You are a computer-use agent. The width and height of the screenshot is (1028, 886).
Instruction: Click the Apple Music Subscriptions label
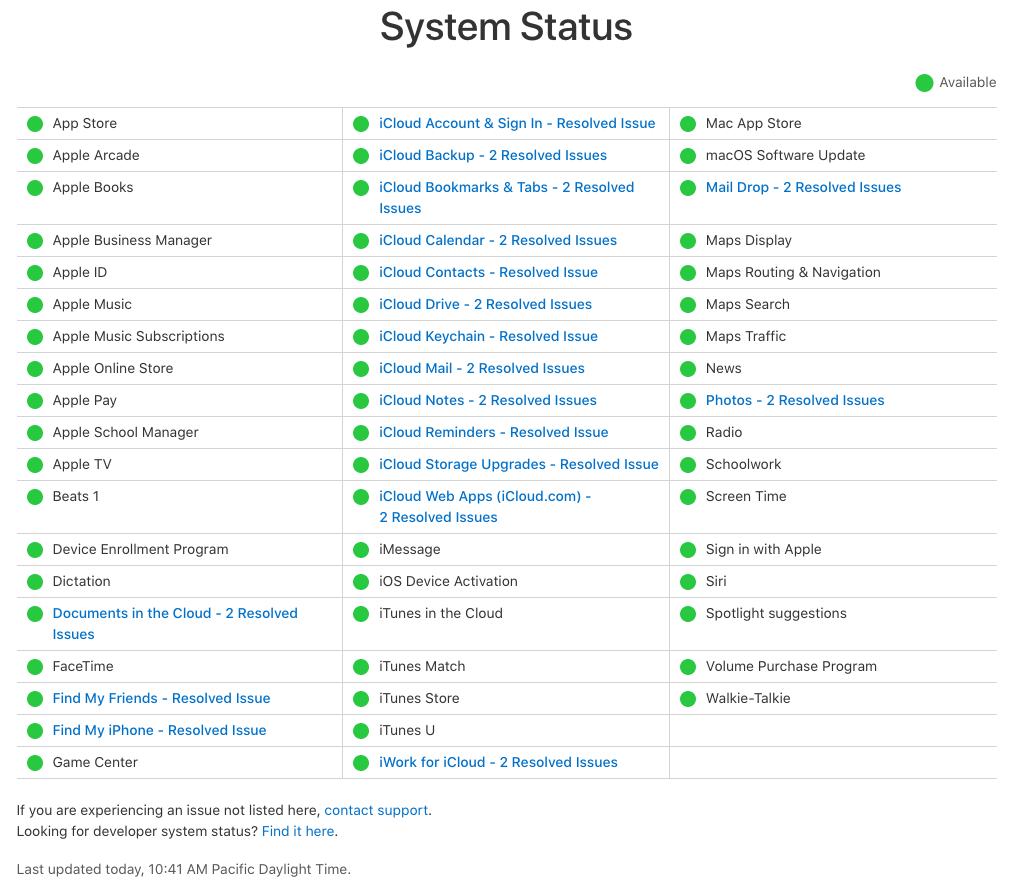click(x=138, y=336)
